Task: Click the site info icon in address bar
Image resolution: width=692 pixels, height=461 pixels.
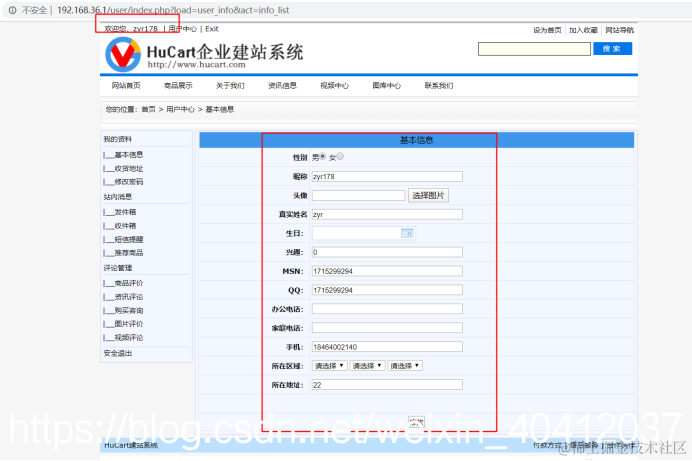Action: [x=12, y=10]
